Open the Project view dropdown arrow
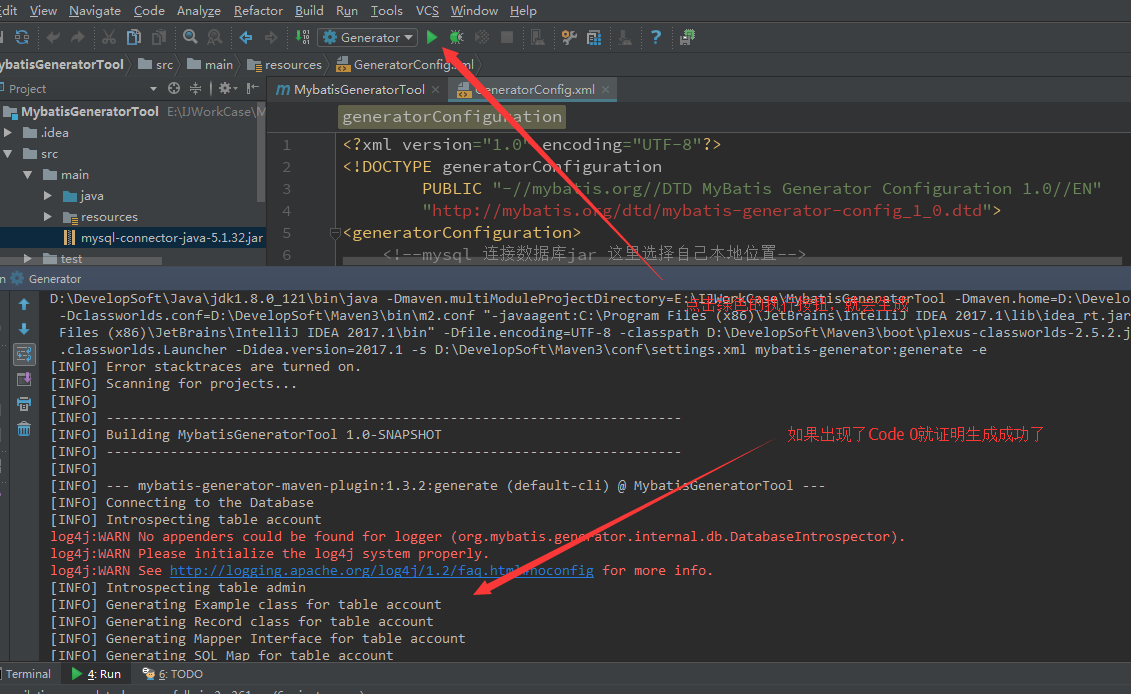The height and width of the screenshot is (694, 1131). [x=153, y=89]
